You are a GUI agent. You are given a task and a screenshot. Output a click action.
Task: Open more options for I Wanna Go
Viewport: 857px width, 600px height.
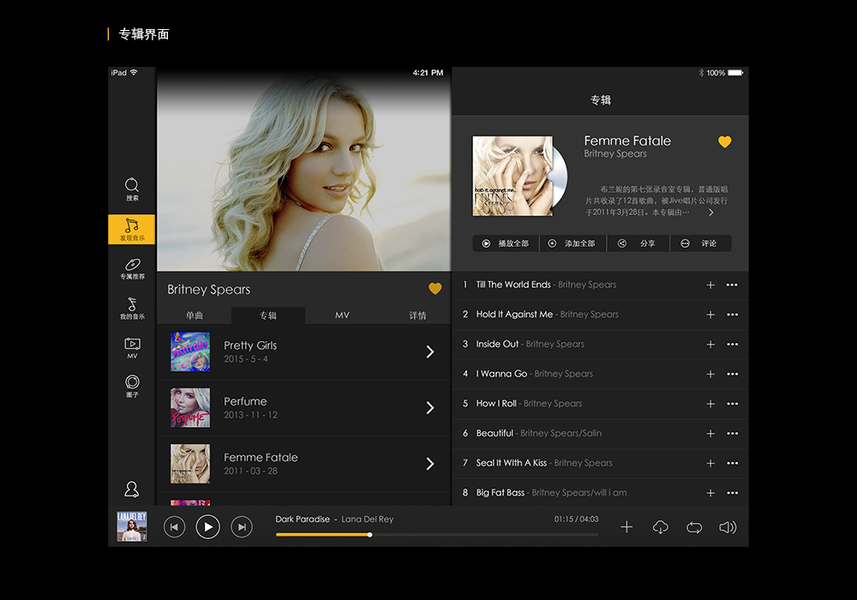732,374
